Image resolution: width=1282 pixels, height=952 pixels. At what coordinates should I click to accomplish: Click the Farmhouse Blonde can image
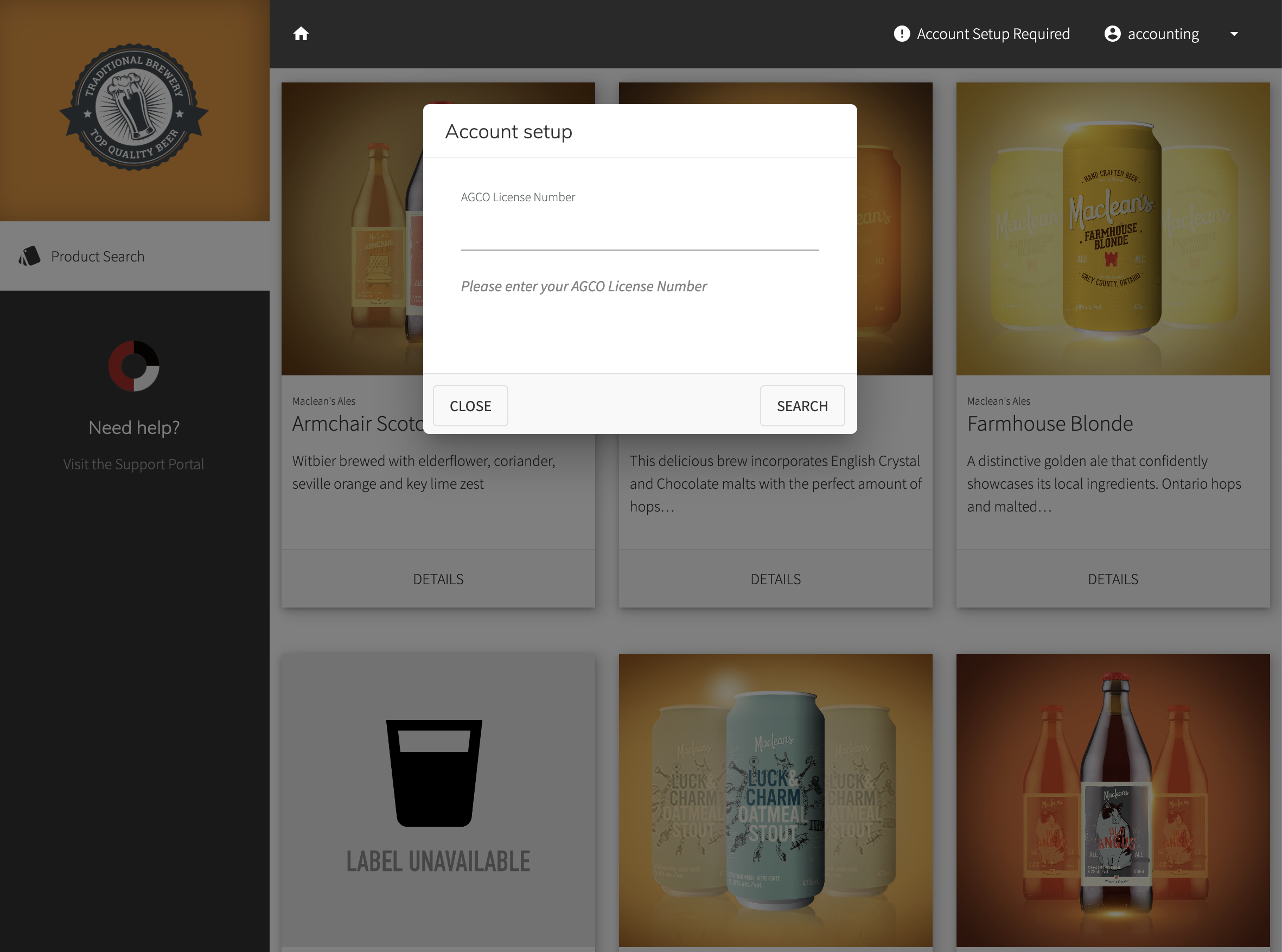1112,229
